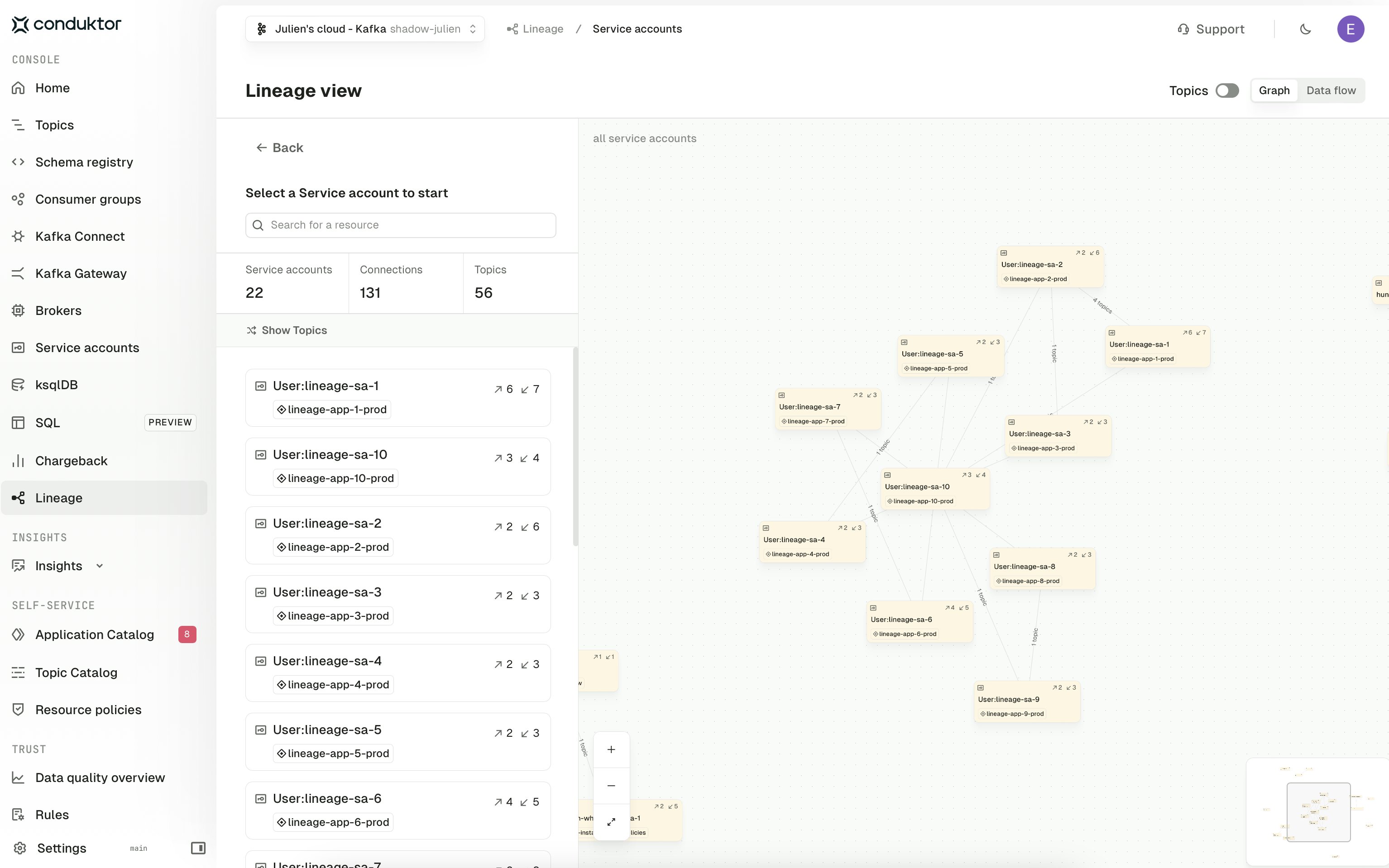Click the User:lineage-sa-7 graph node
This screenshot has width=1389, height=868.
click(x=828, y=409)
